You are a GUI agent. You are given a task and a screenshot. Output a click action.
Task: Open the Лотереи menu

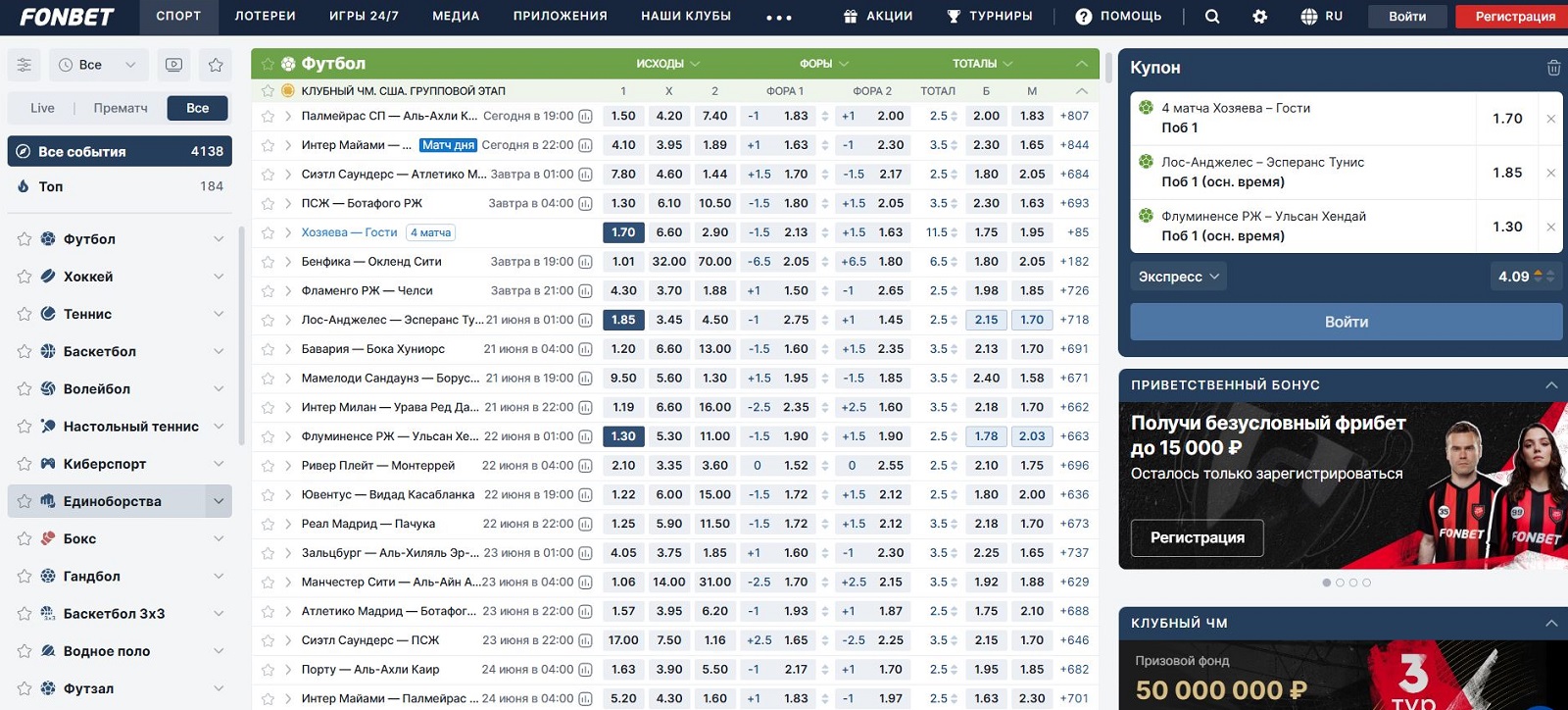[266, 17]
